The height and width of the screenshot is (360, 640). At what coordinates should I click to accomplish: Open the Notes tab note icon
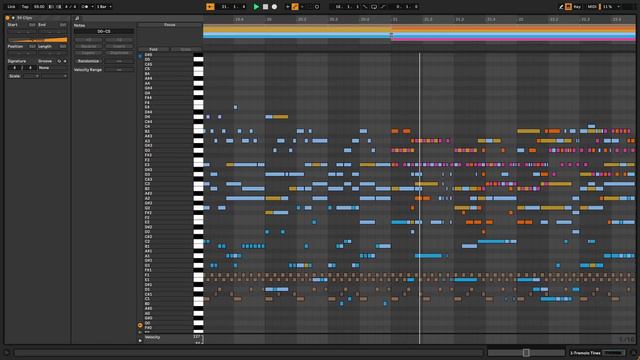[77, 18]
